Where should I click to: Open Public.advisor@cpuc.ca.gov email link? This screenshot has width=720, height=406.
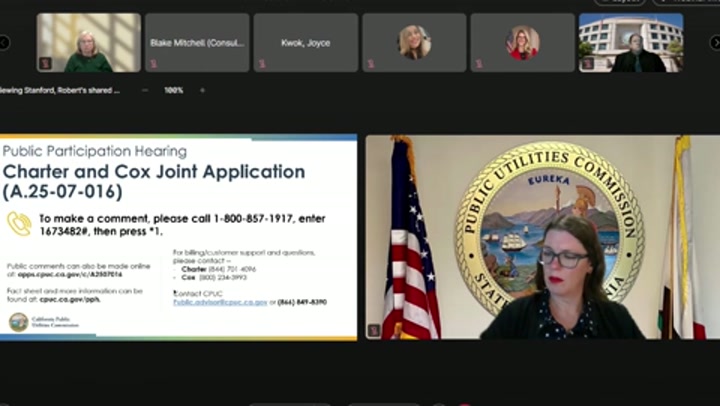click(x=220, y=301)
